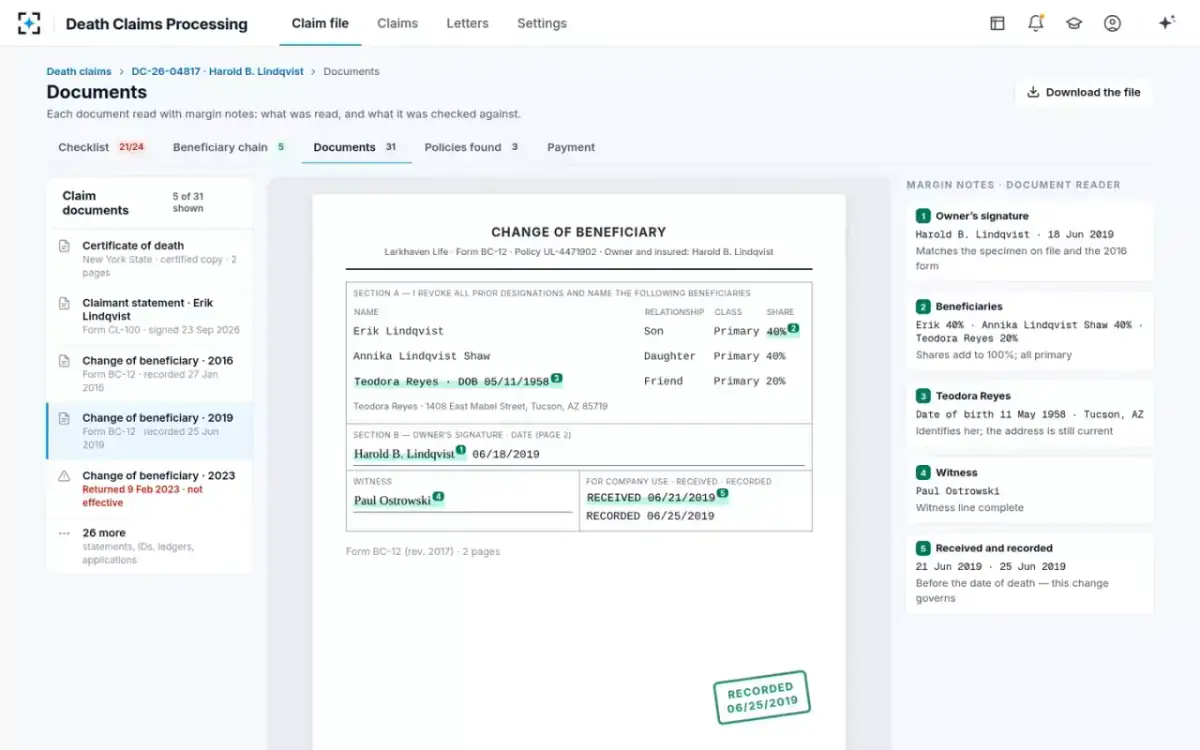Go to the Death claims breadcrumb

click(x=79, y=72)
